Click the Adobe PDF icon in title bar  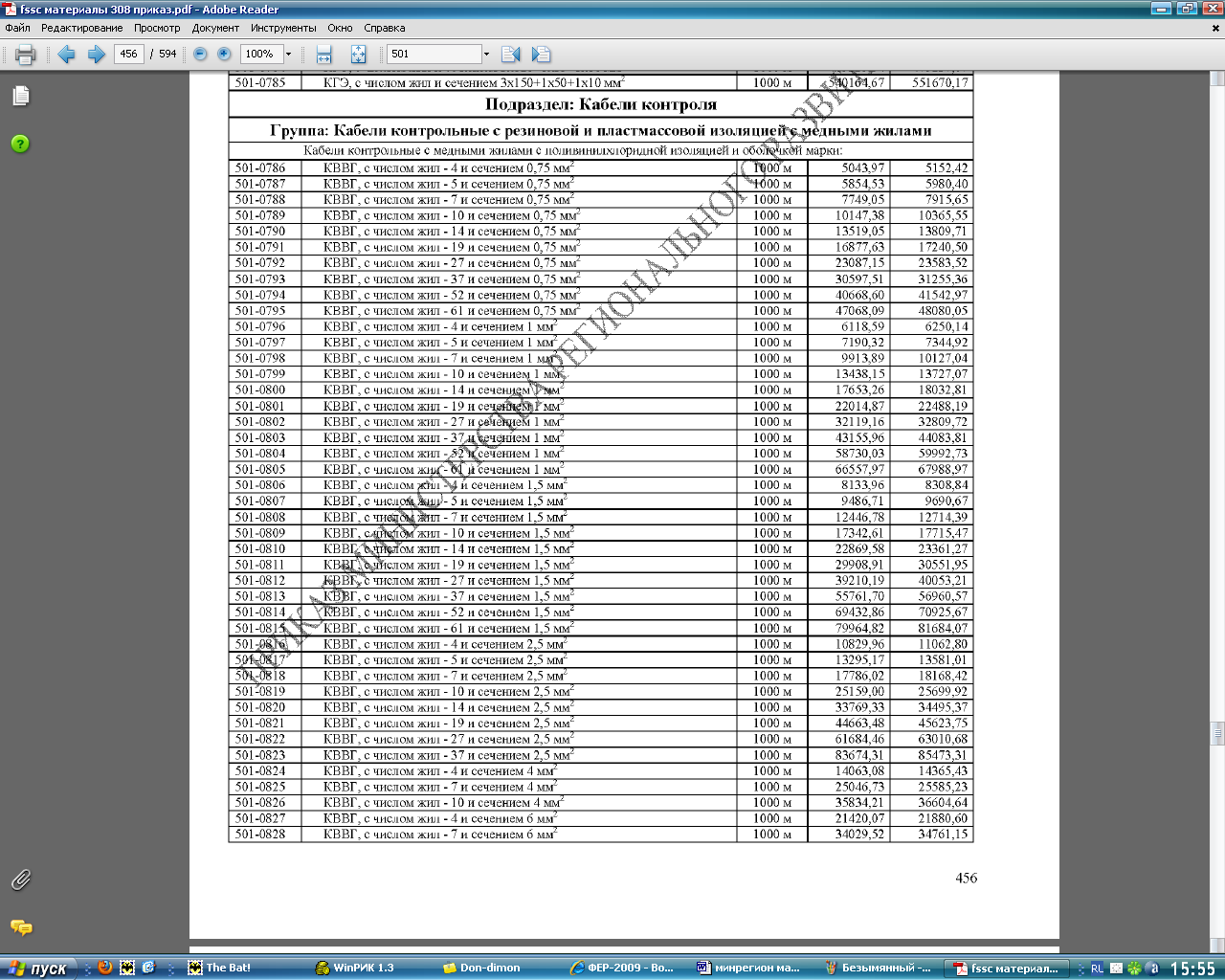click(11, 9)
